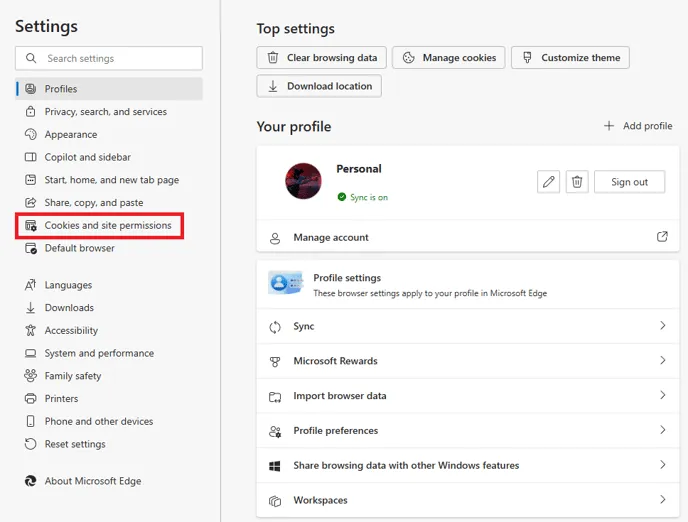Screen dimensions: 688x522
Task: Click Customize theme button
Action: [x=570, y=57]
